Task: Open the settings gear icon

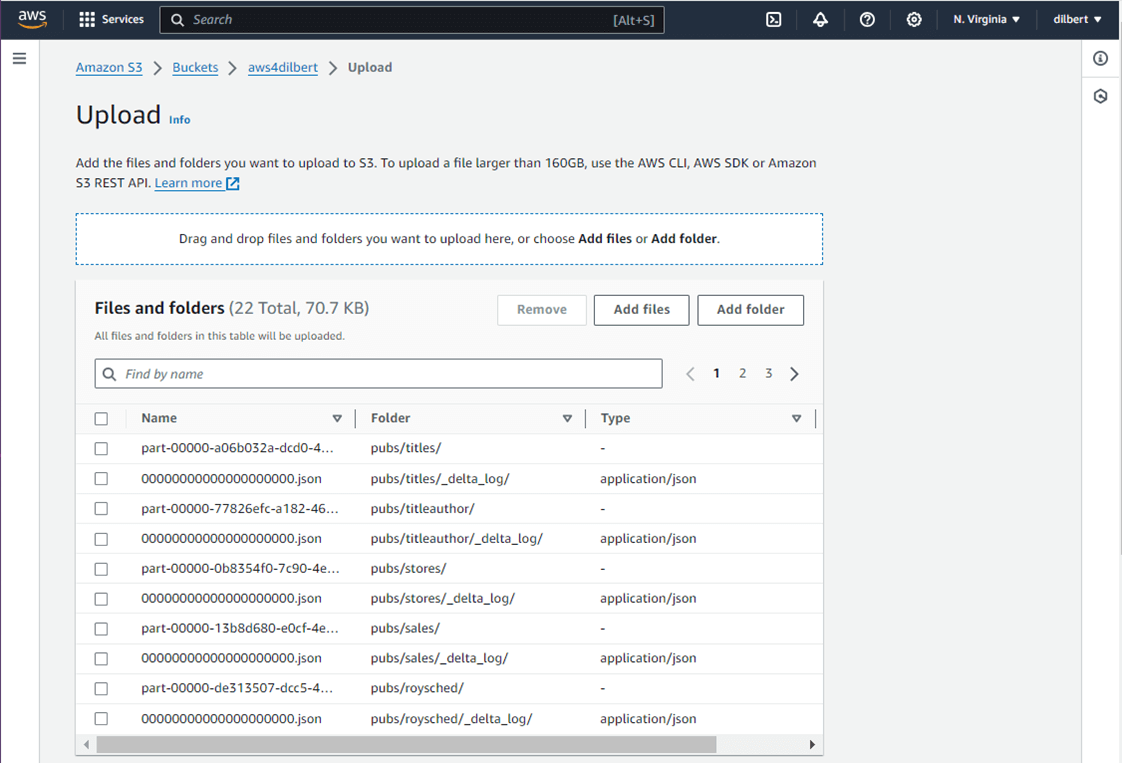Action: 914,19
